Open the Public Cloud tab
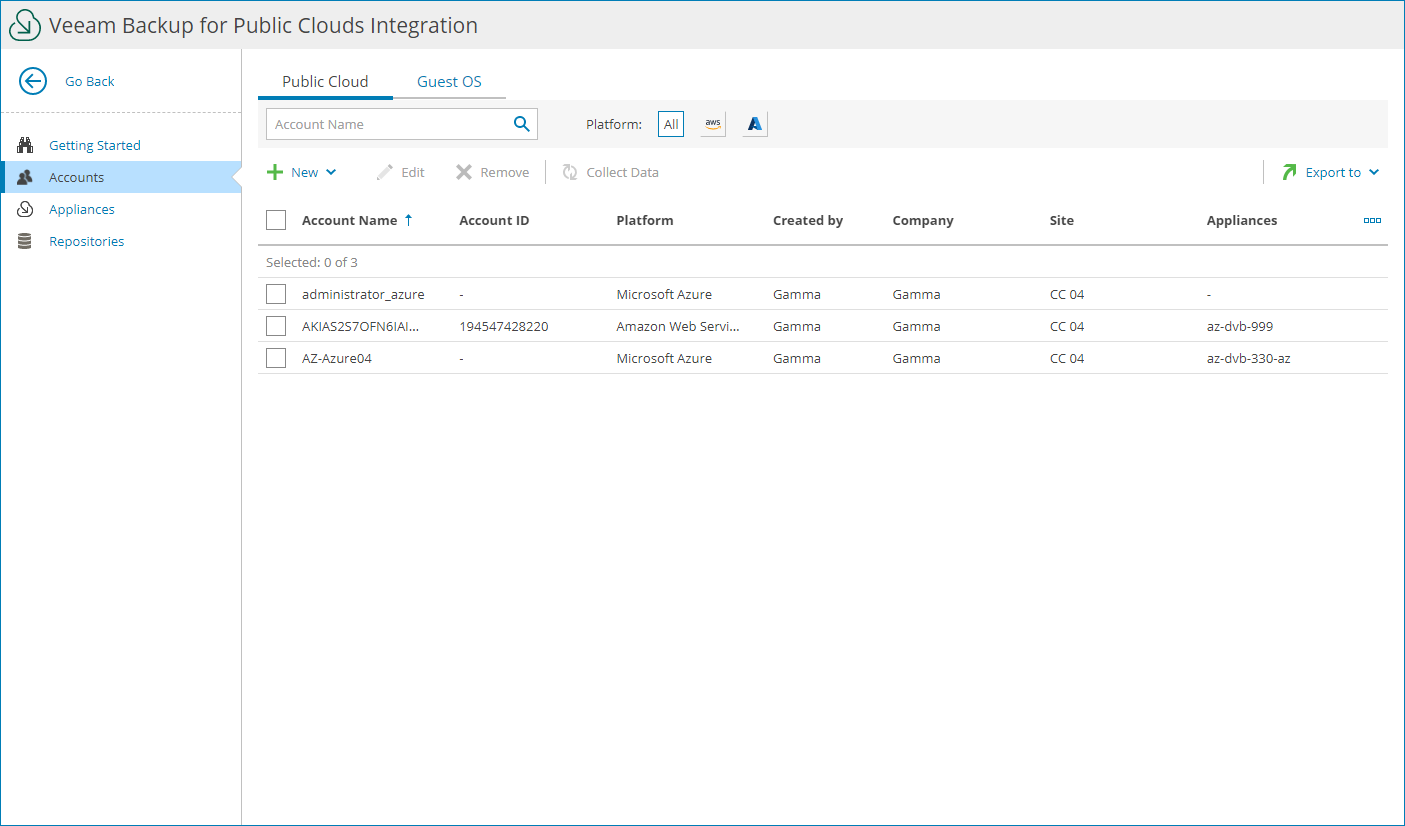 coord(325,82)
